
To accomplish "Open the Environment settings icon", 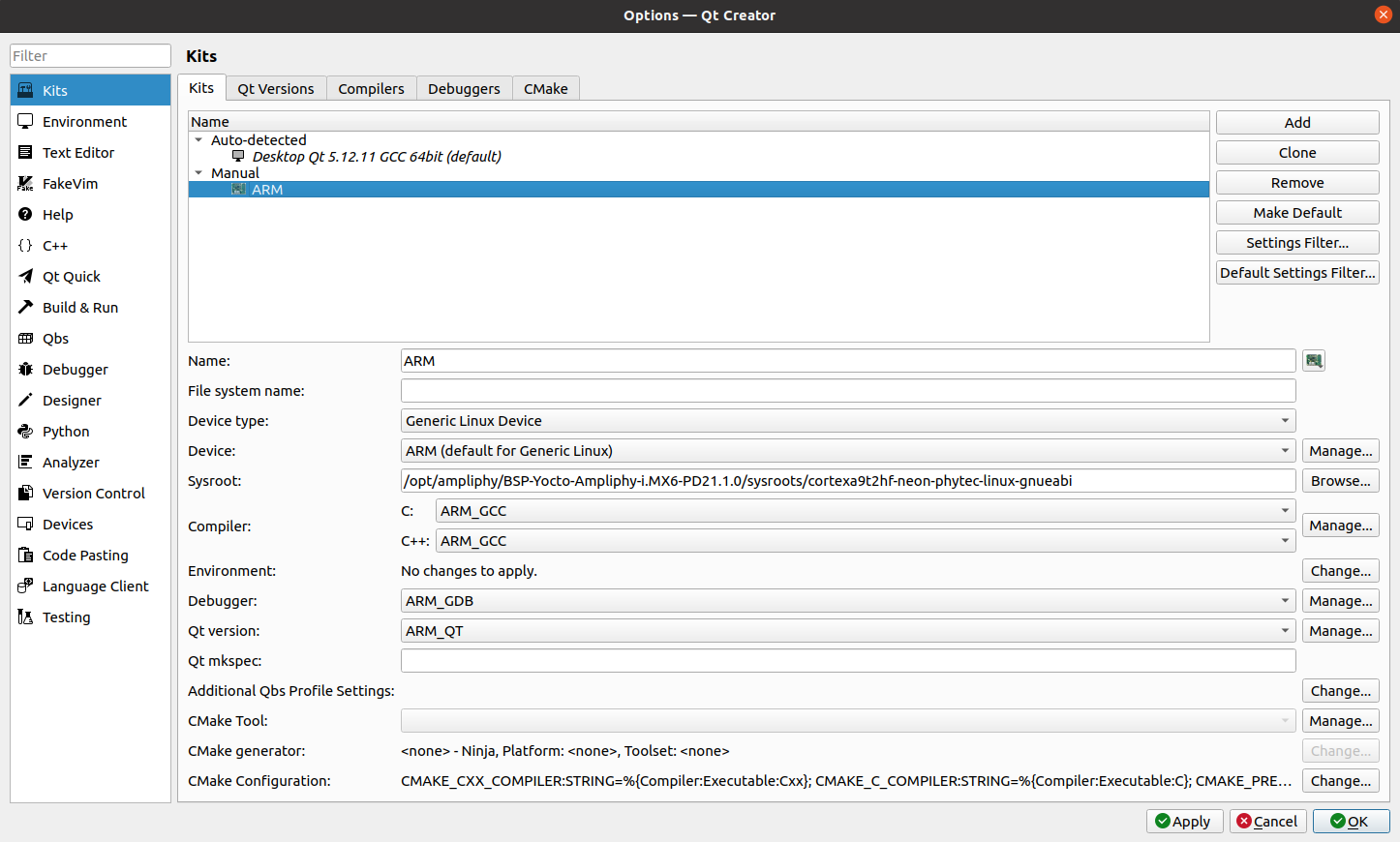I will [25, 121].
